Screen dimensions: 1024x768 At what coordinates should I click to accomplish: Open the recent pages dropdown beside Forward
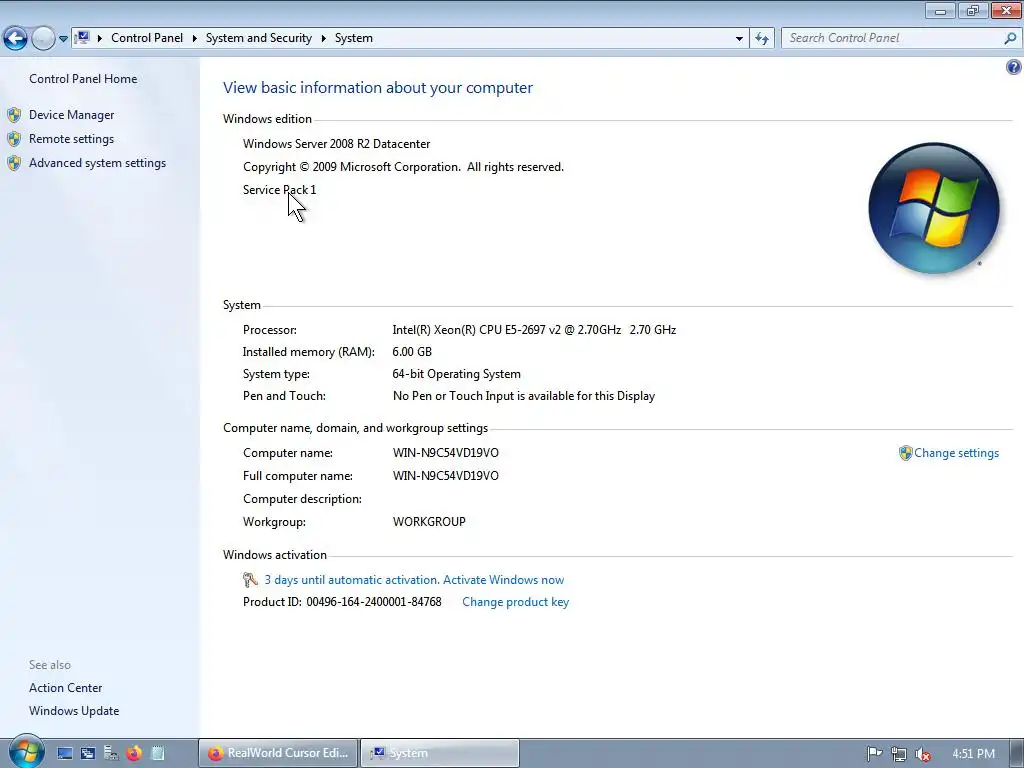(63, 39)
